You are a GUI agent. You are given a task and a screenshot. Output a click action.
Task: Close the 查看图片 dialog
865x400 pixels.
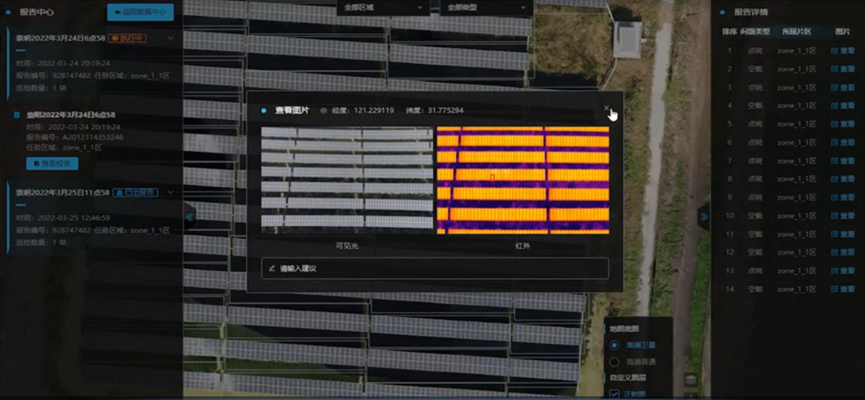pyautogui.click(x=606, y=109)
